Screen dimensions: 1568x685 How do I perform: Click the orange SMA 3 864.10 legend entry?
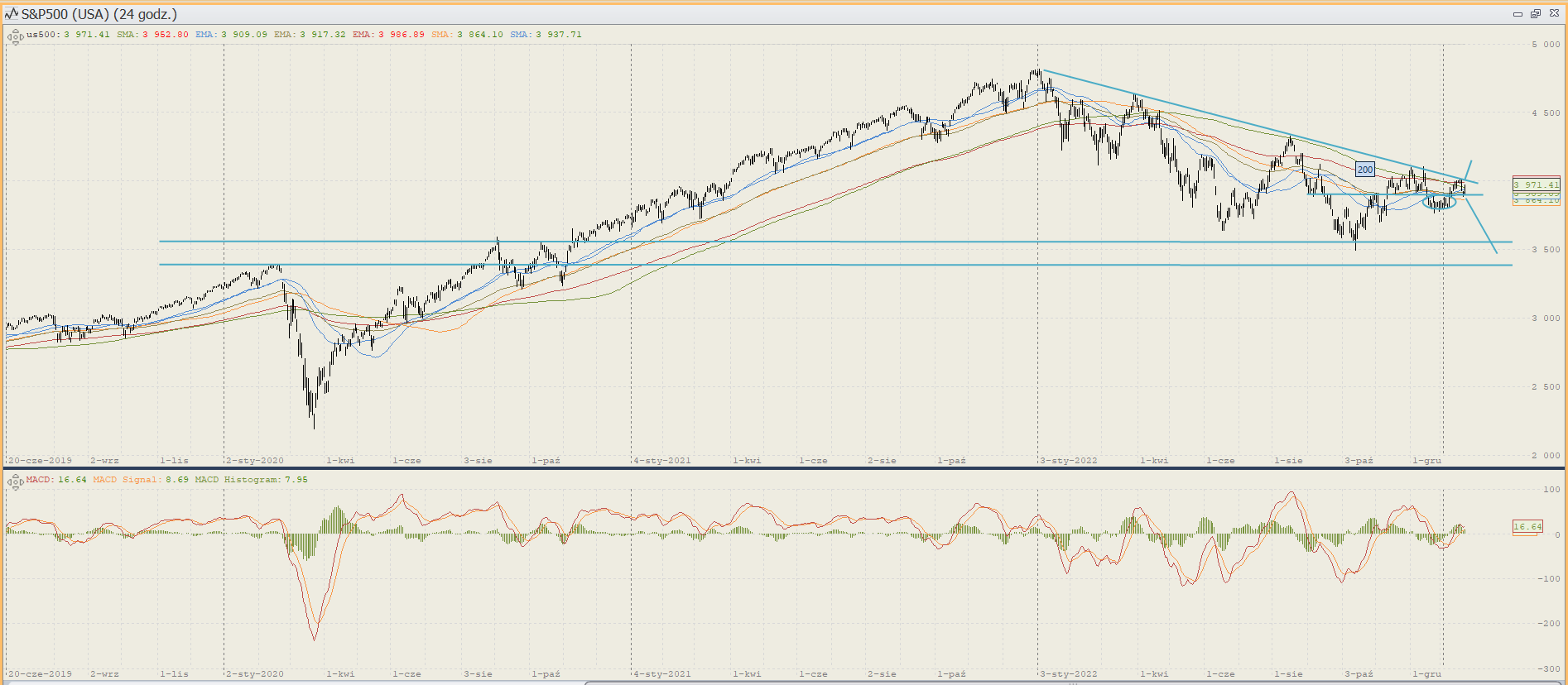(467, 35)
